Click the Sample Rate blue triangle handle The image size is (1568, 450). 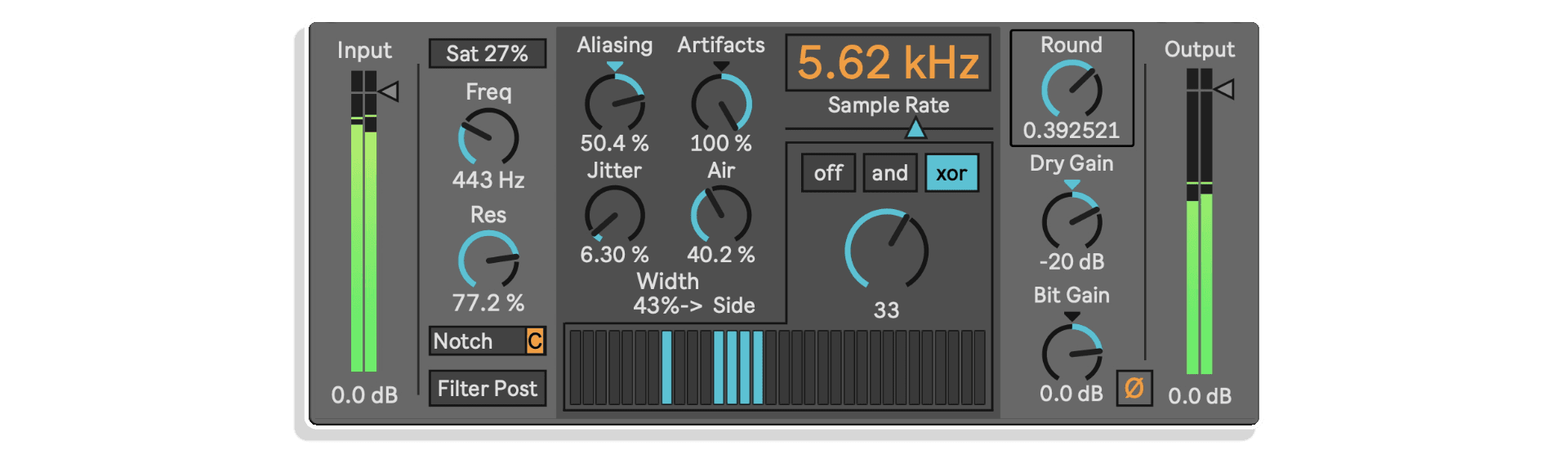coord(915,128)
